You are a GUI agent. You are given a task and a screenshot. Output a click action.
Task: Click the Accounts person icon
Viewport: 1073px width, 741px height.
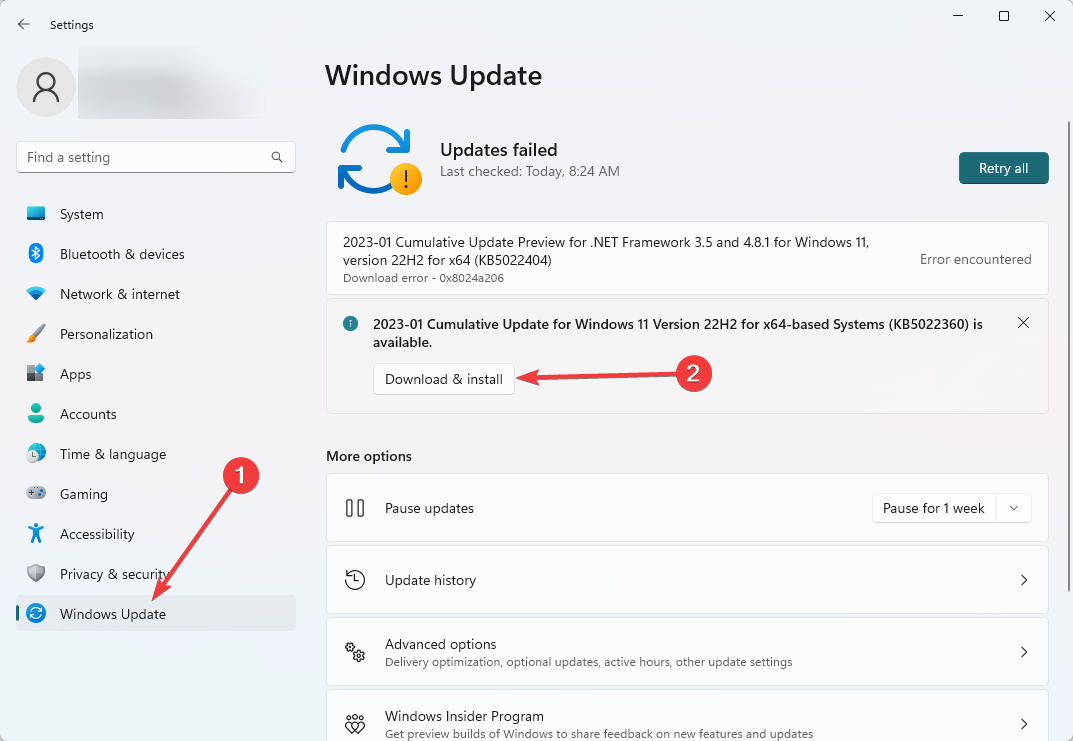pos(36,414)
